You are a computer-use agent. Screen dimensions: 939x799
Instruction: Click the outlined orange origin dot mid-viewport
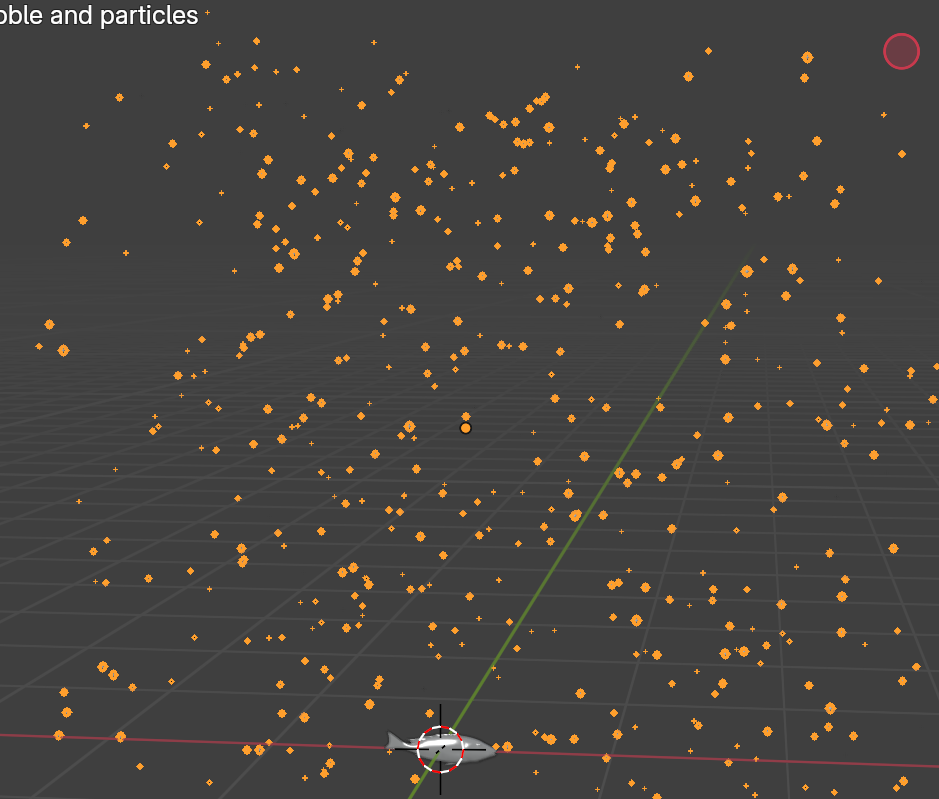click(x=465, y=428)
